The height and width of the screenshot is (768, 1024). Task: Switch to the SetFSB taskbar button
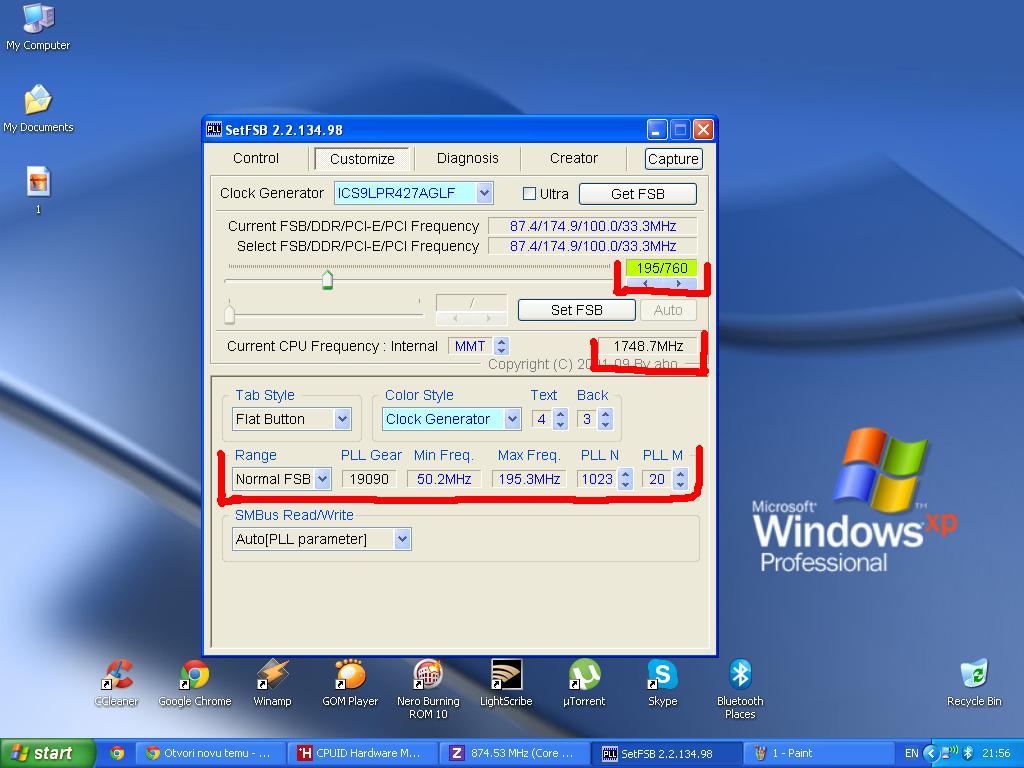pos(665,753)
